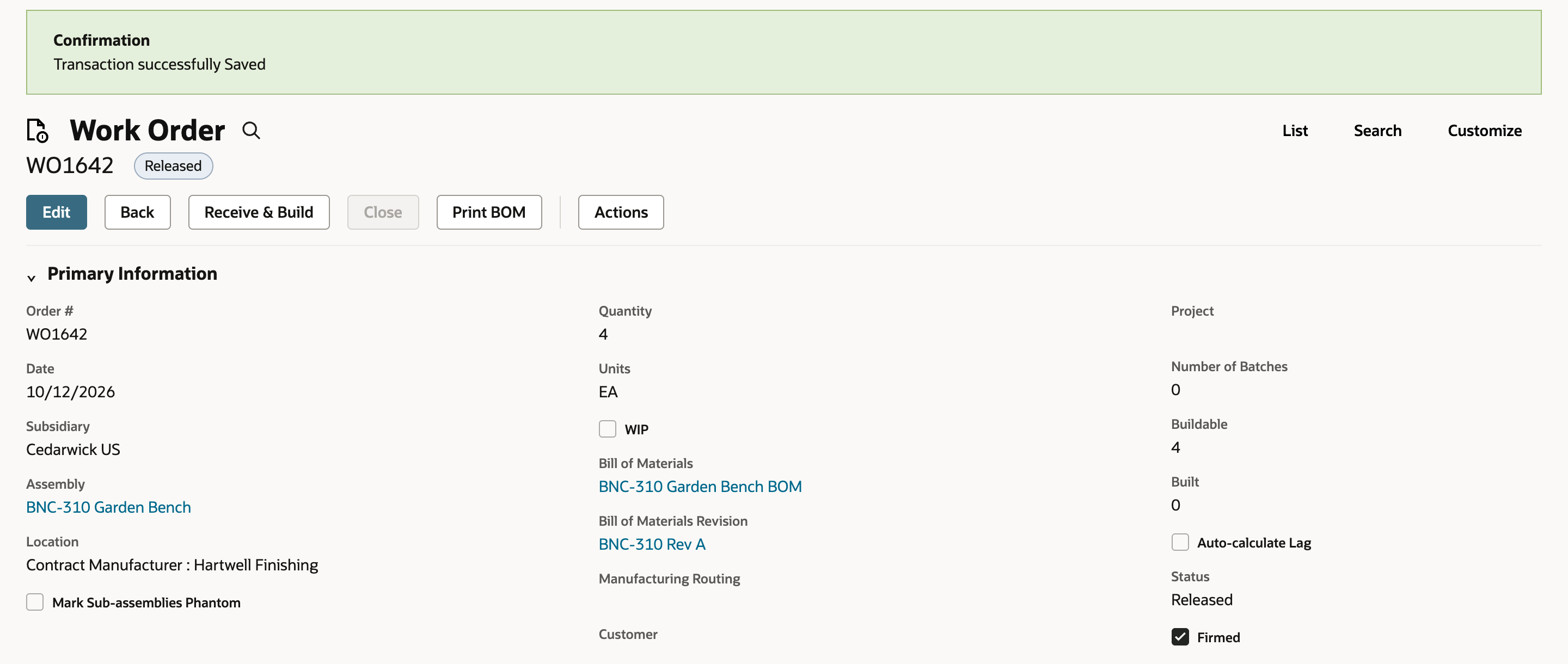1568x664 pixels.
Task: Click the Edit button
Action: (x=57, y=212)
